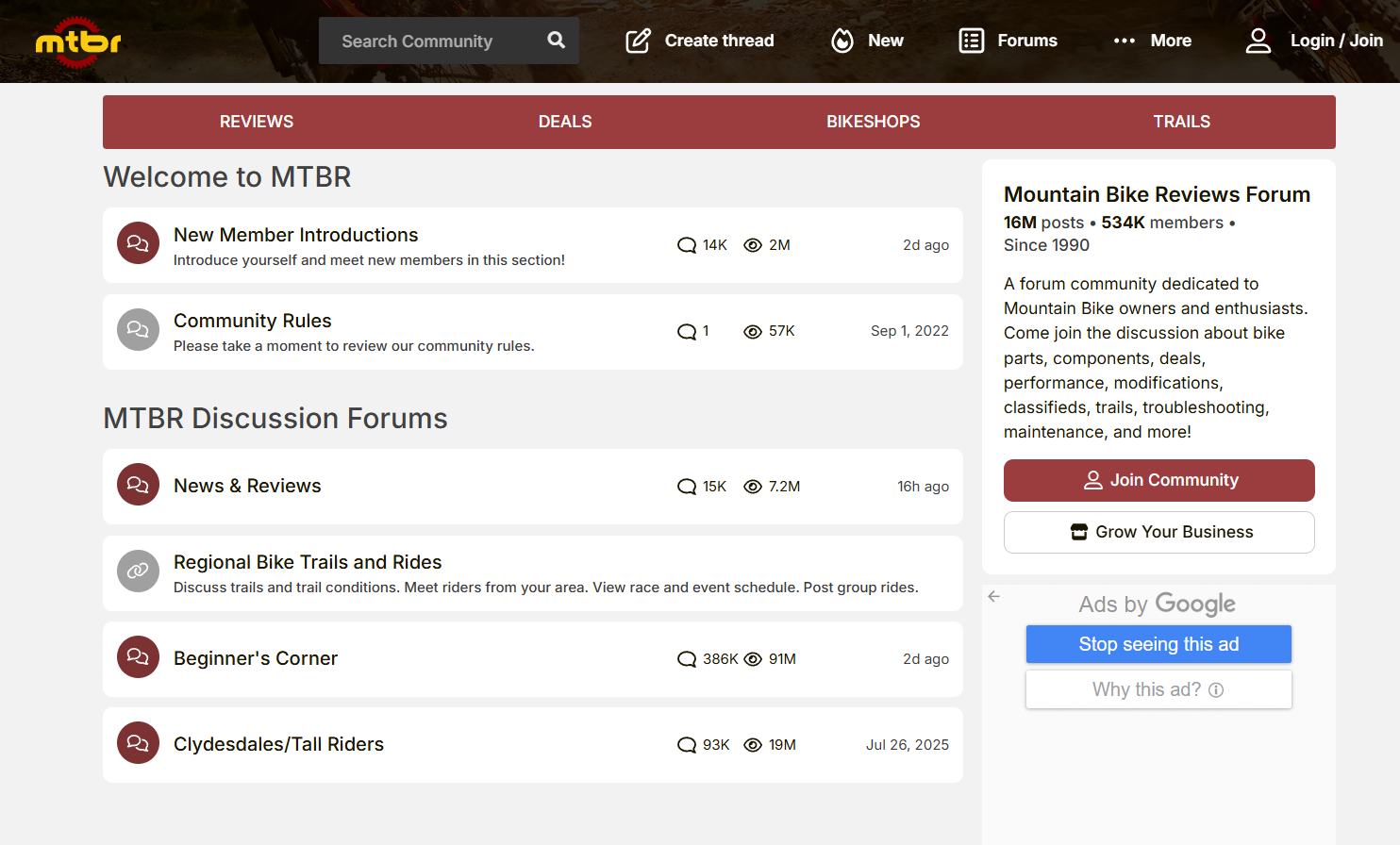The width and height of the screenshot is (1400, 845).
Task: Click the Join Community button
Action: pyautogui.click(x=1159, y=480)
